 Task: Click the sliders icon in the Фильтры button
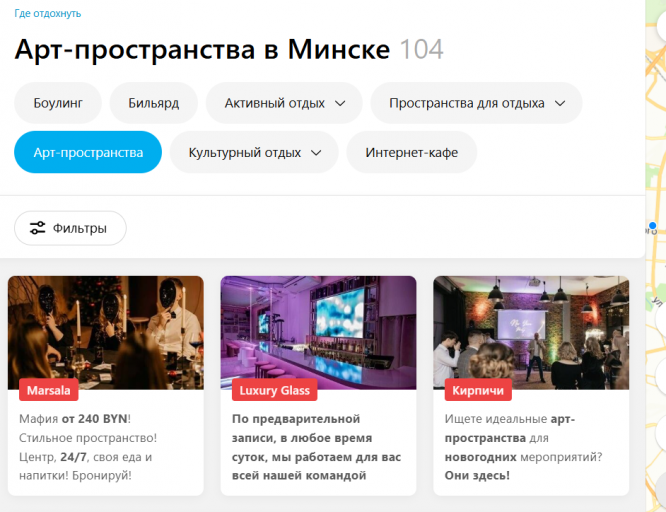click(37, 228)
